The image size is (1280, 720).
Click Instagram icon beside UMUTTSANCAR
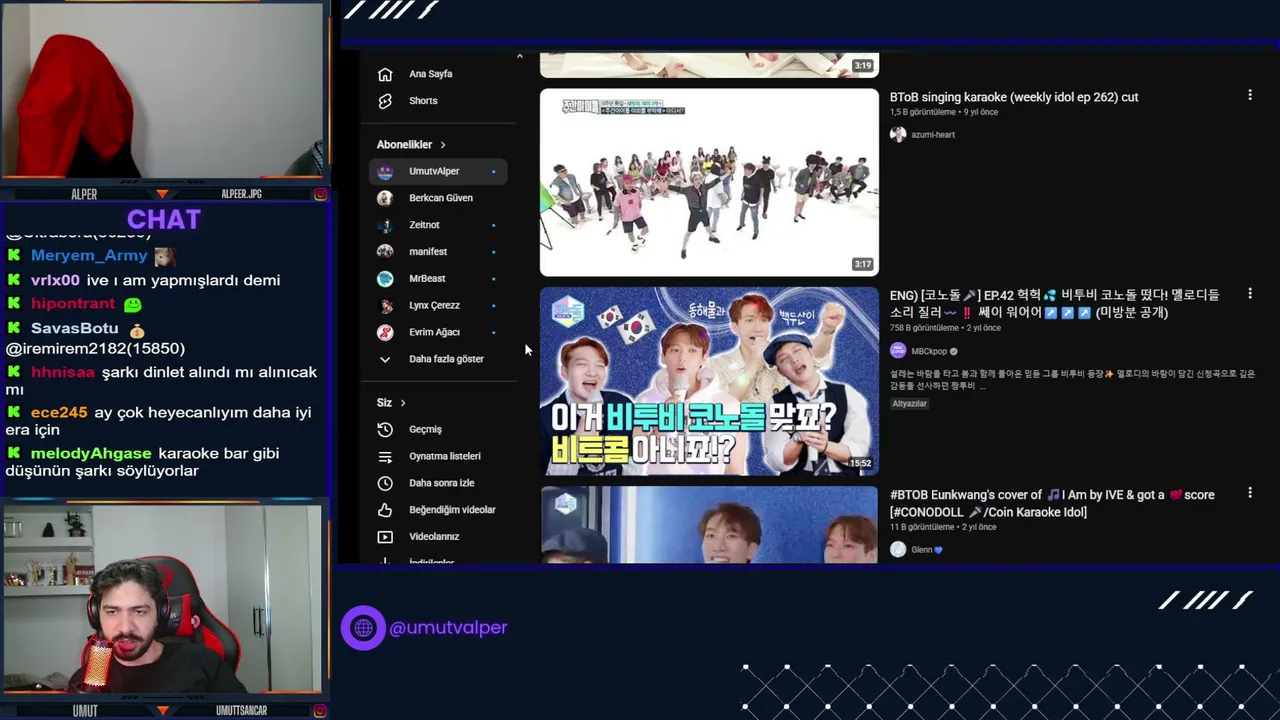[320, 711]
